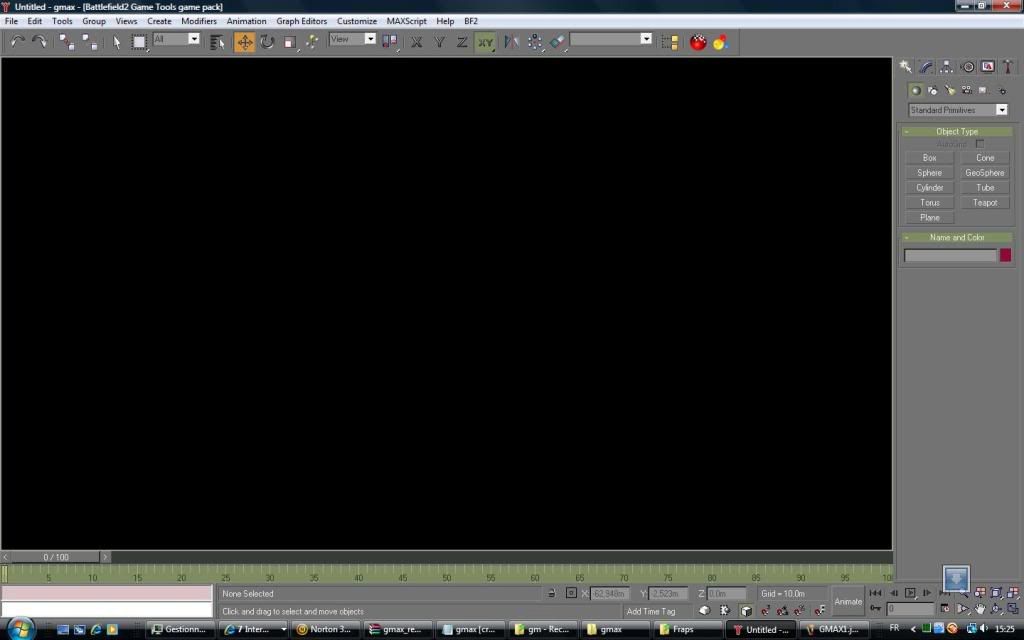The width and height of the screenshot is (1024, 640).
Task: Restrict to XY plane toggle
Action: click(x=485, y=41)
